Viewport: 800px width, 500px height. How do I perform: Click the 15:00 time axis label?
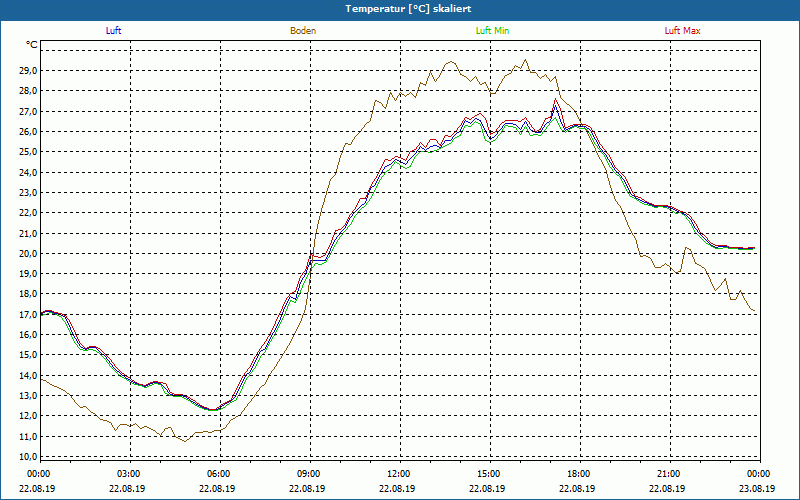[x=488, y=474]
